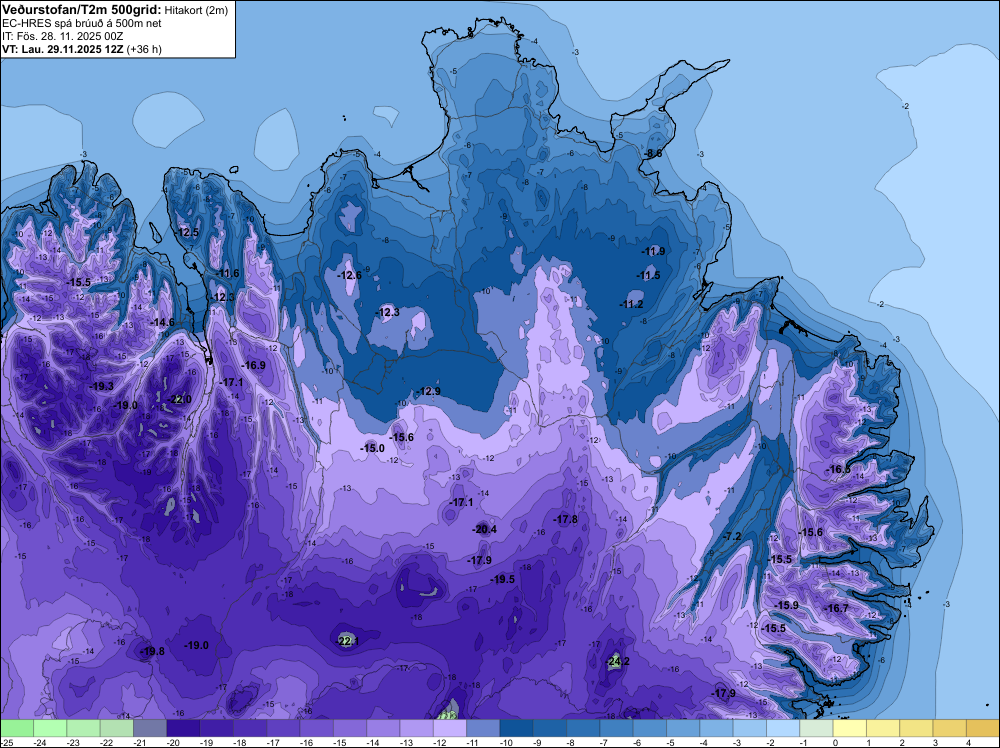
Task: Click the -8.6 temperature label
Action: pos(652,154)
